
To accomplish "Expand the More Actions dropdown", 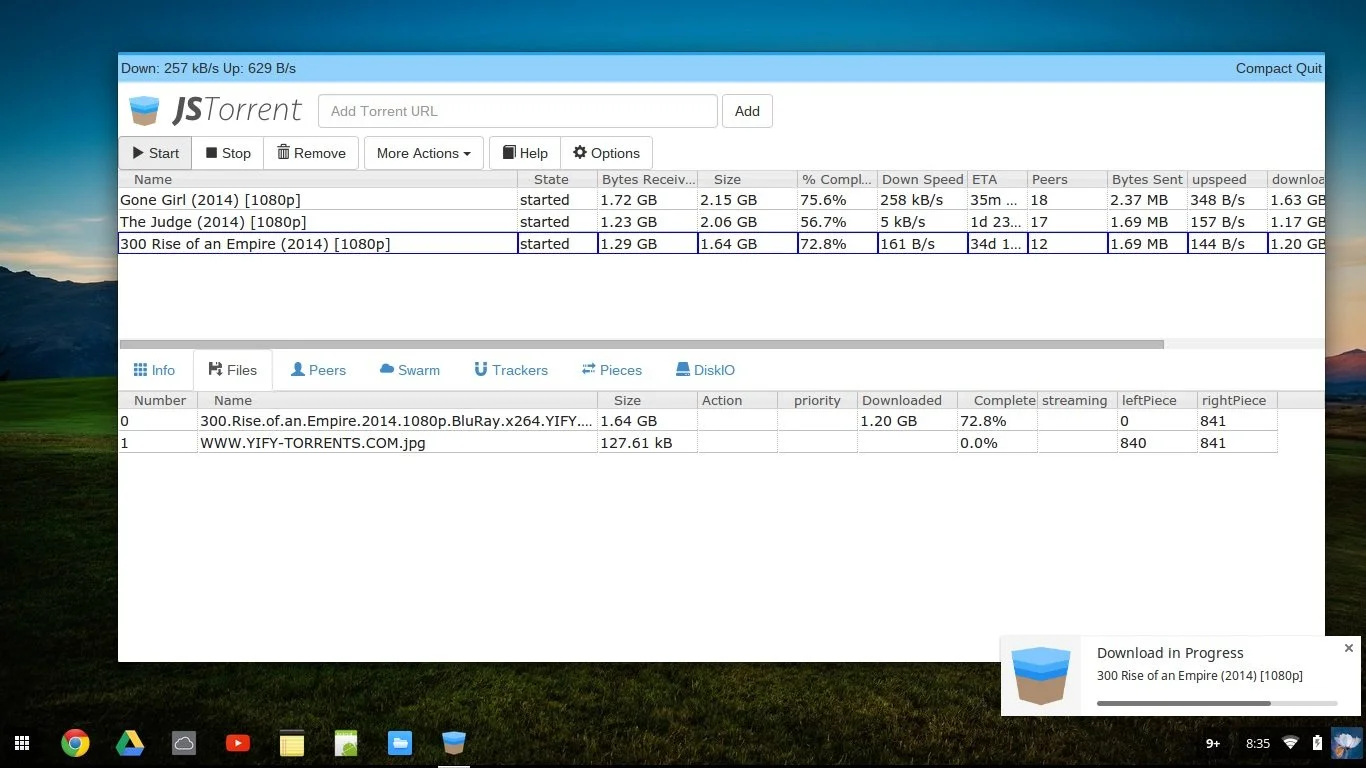I will pos(424,153).
